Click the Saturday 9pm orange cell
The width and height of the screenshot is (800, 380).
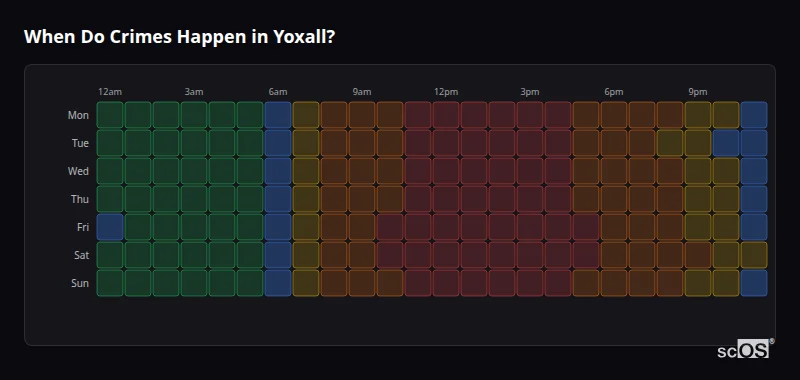tap(698, 255)
